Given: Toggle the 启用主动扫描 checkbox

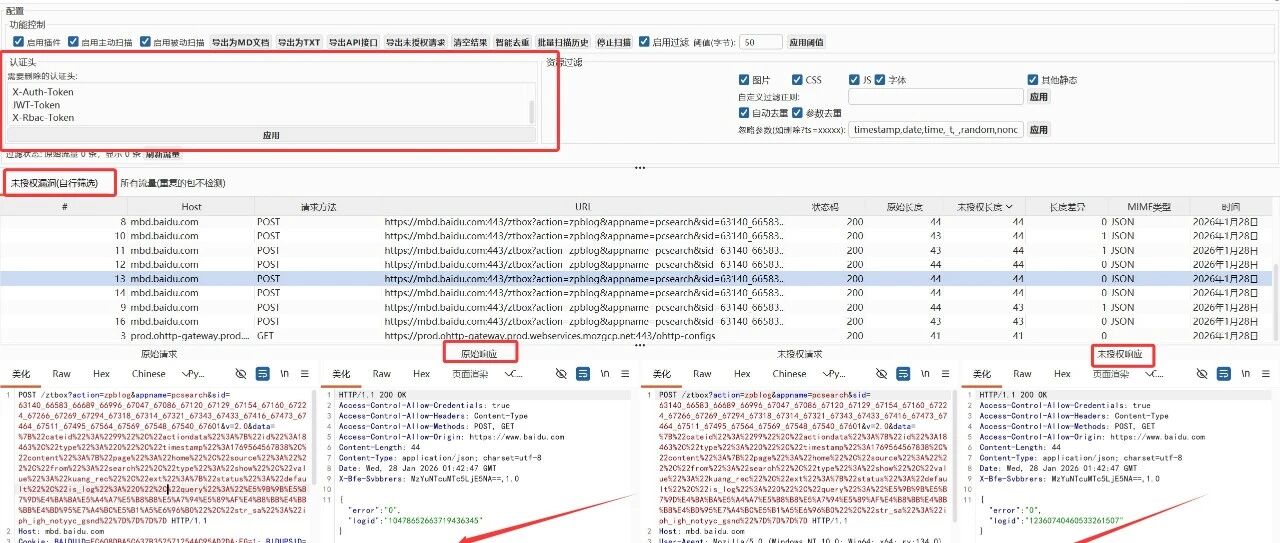Looking at the screenshot, I should point(73,42).
